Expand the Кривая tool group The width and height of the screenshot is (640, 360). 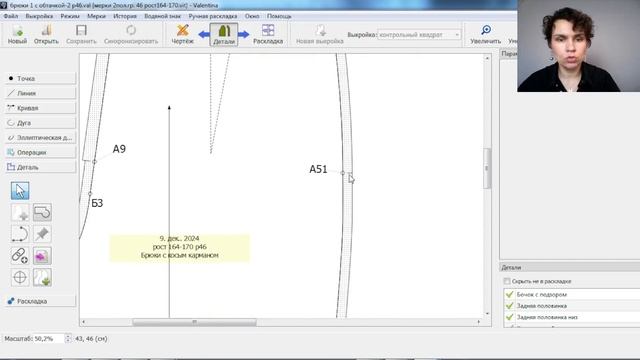40,108
